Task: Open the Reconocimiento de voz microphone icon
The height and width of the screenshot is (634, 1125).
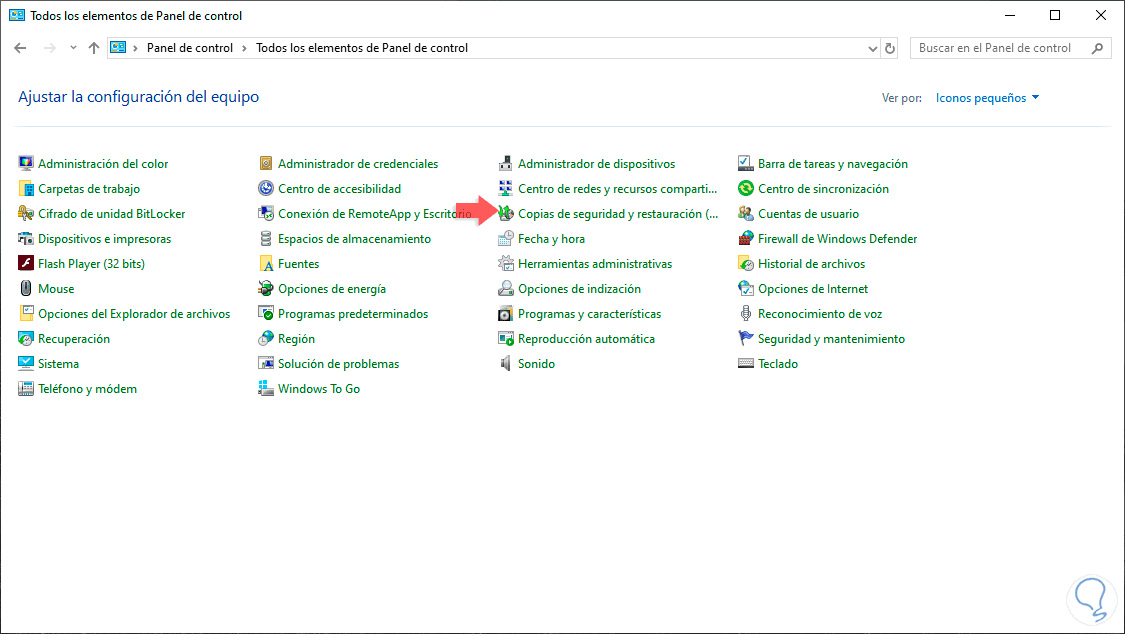Action: point(746,314)
